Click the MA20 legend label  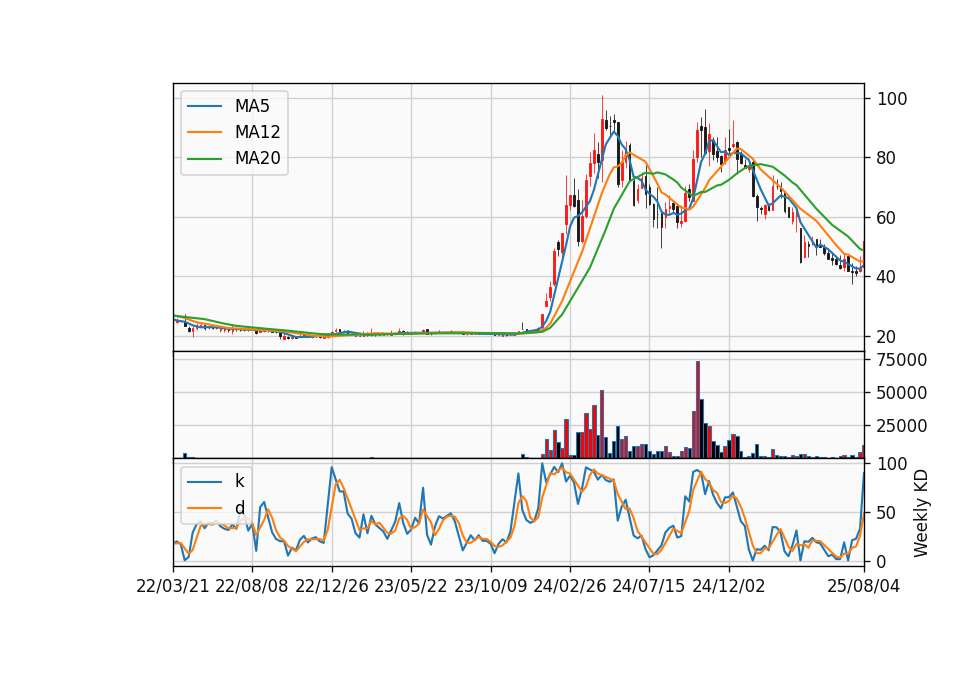point(257,158)
